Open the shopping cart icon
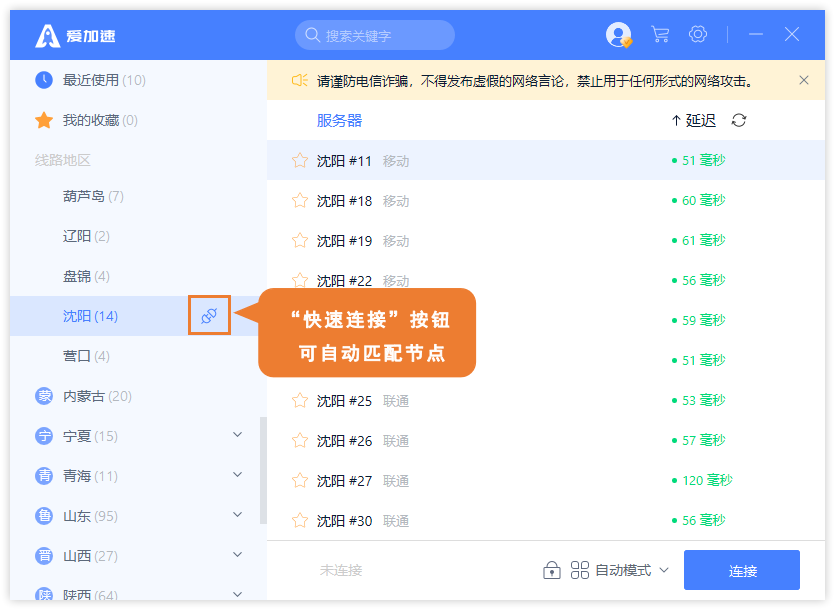Screen dimensions: 835x610 660,35
